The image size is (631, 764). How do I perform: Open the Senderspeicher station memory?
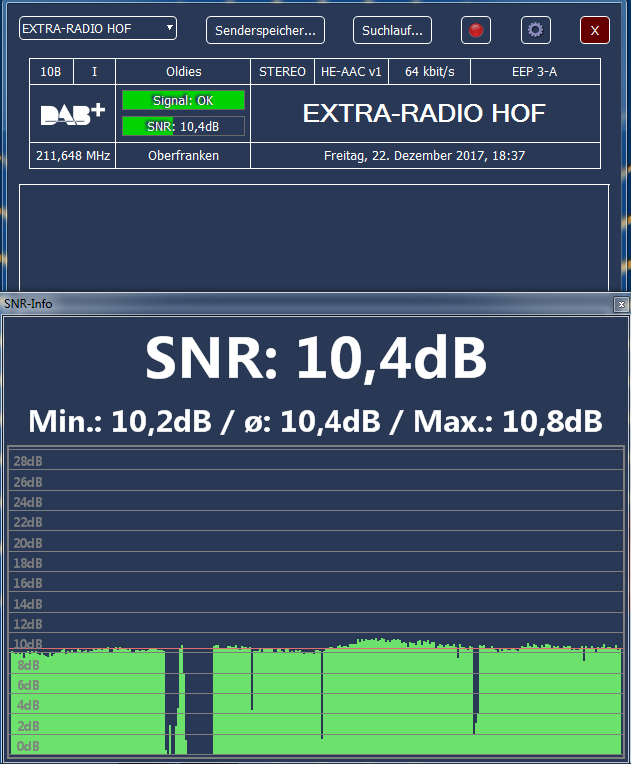265,31
